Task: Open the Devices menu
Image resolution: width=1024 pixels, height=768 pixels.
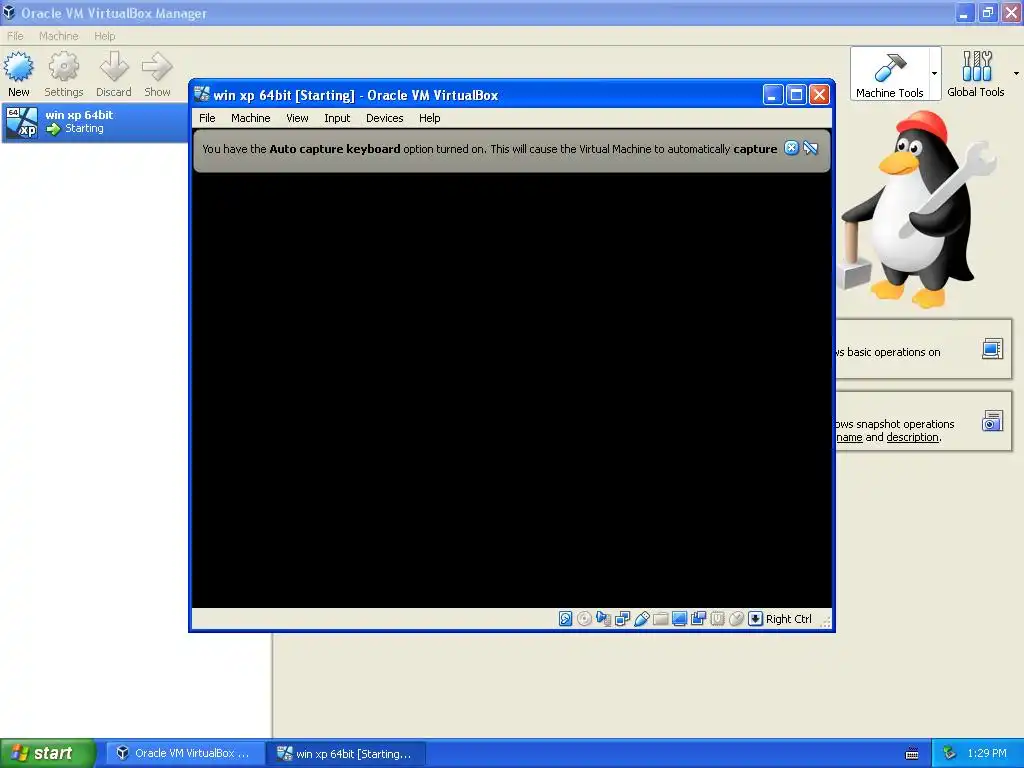Action: [x=385, y=118]
